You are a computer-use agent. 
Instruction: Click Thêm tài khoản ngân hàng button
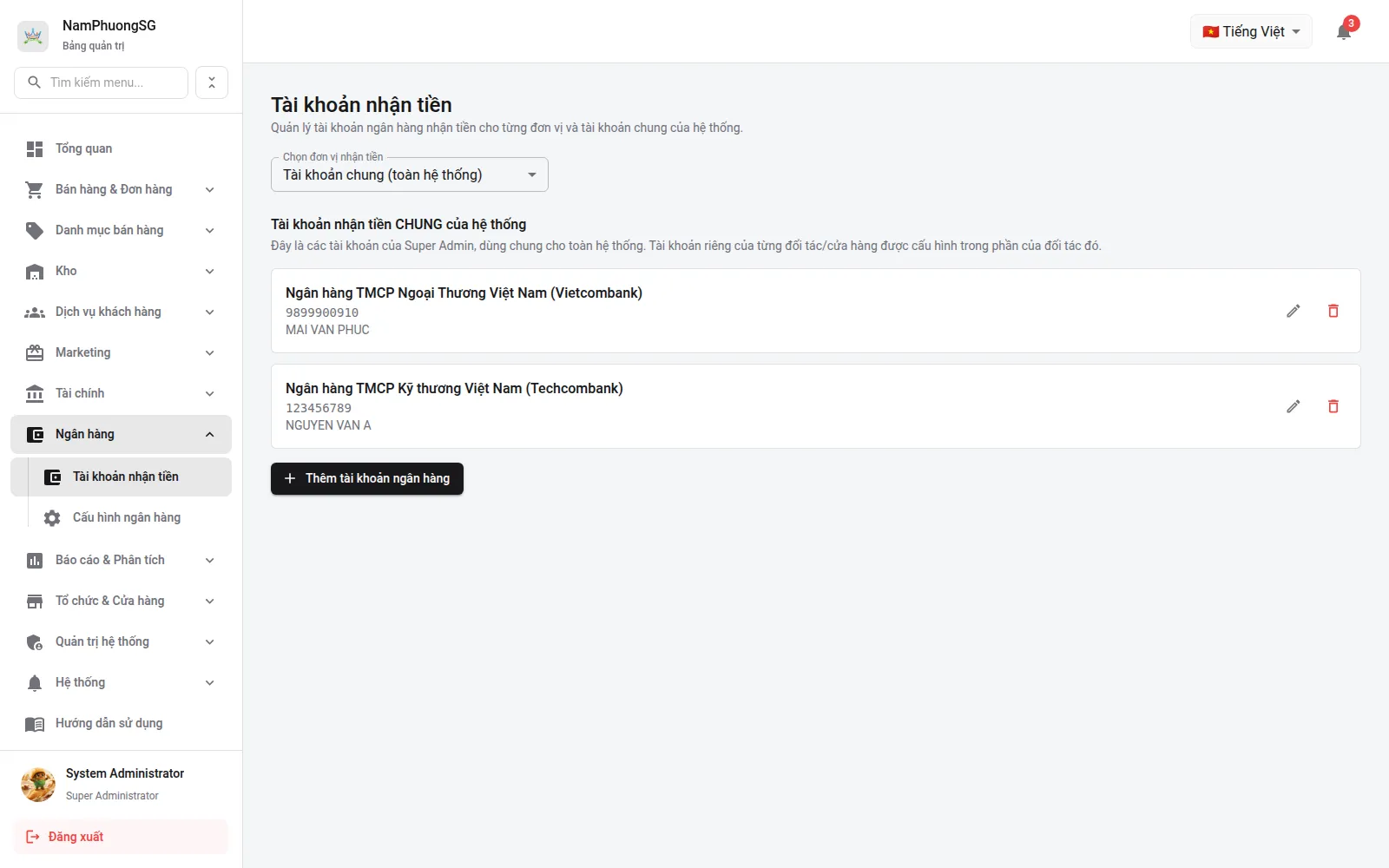(367, 478)
